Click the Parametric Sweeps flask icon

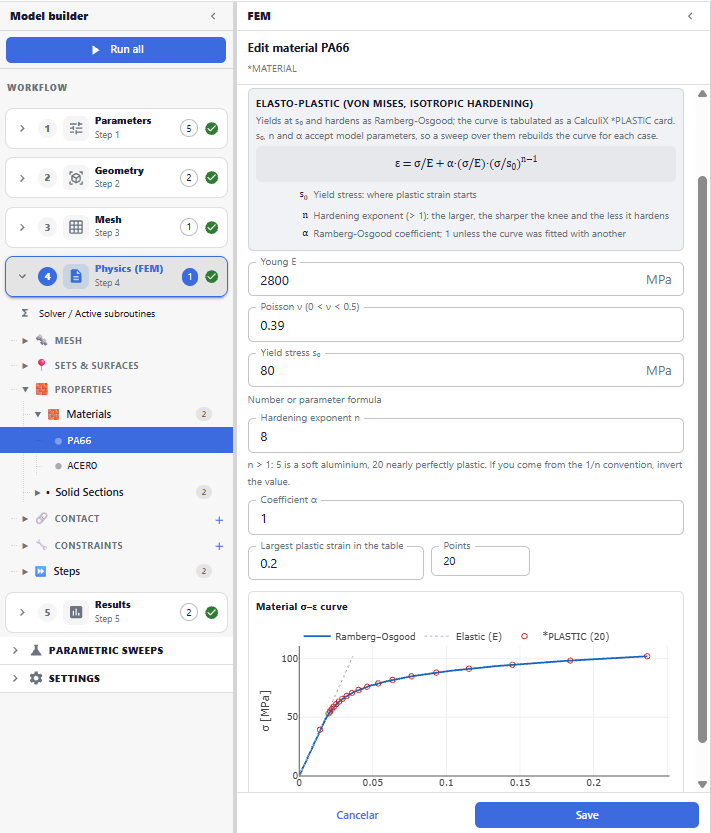tap(36, 650)
